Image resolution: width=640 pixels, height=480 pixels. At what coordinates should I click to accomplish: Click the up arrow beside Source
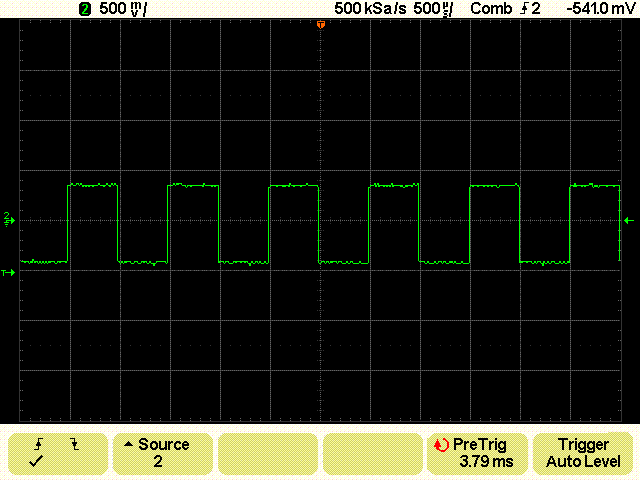tap(128, 444)
